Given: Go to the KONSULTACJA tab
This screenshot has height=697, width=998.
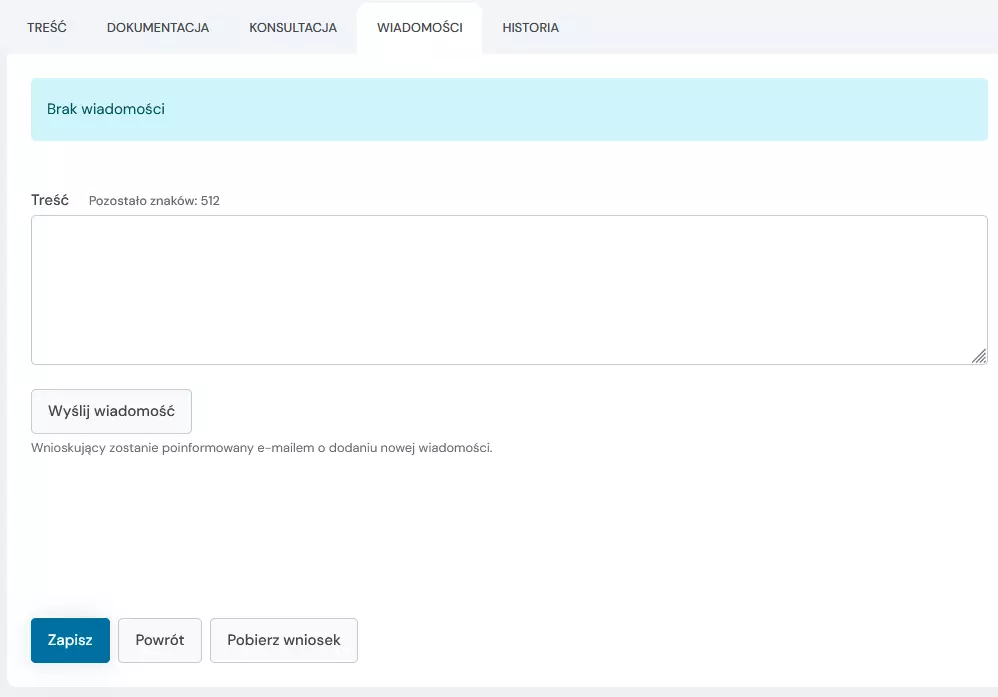Looking at the screenshot, I should click(x=293, y=28).
